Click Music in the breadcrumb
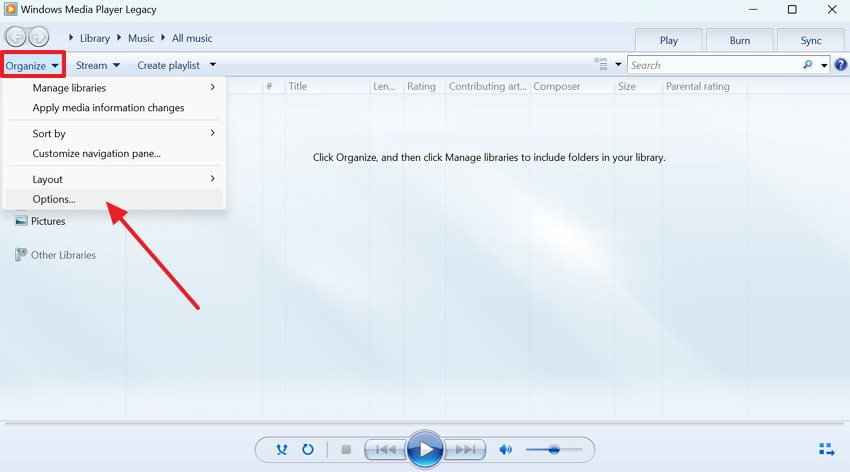 point(141,38)
